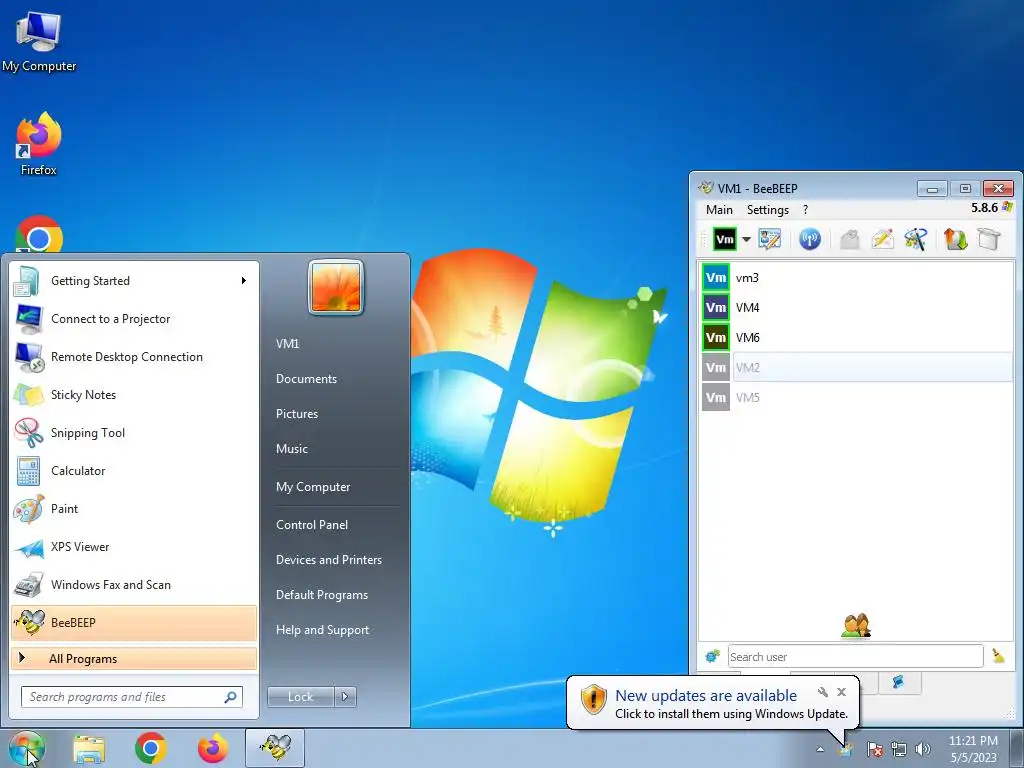Click the shared box icon at toolbar end
This screenshot has height=768, width=1024.
(x=989, y=239)
